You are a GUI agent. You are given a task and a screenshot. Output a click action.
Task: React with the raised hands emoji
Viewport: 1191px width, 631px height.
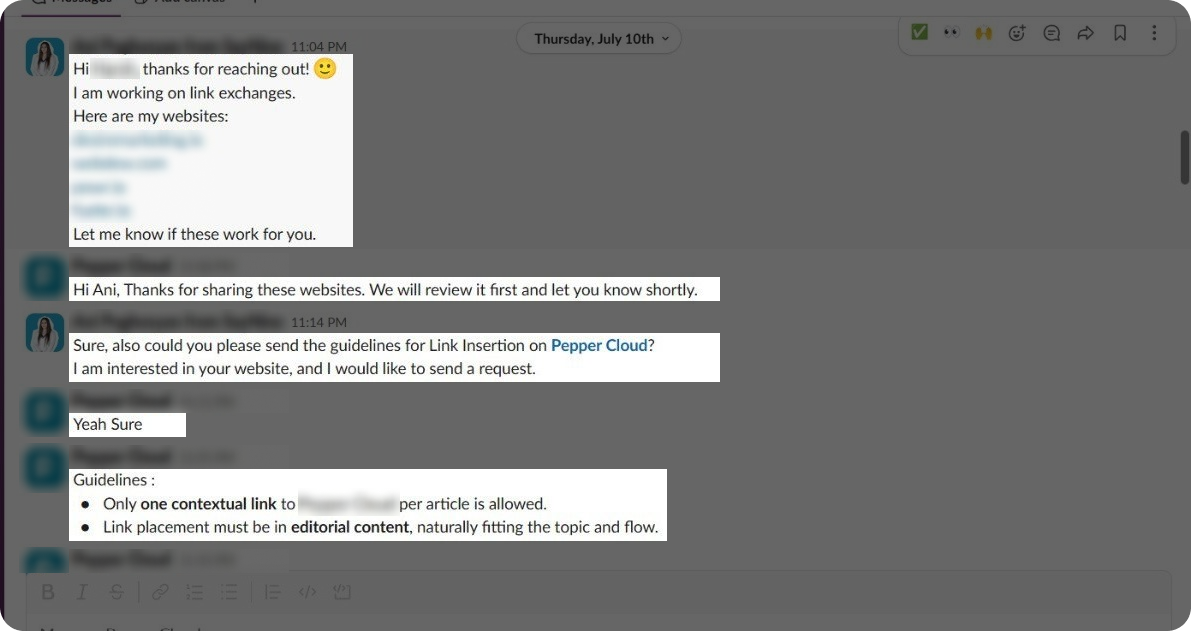[x=984, y=33]
